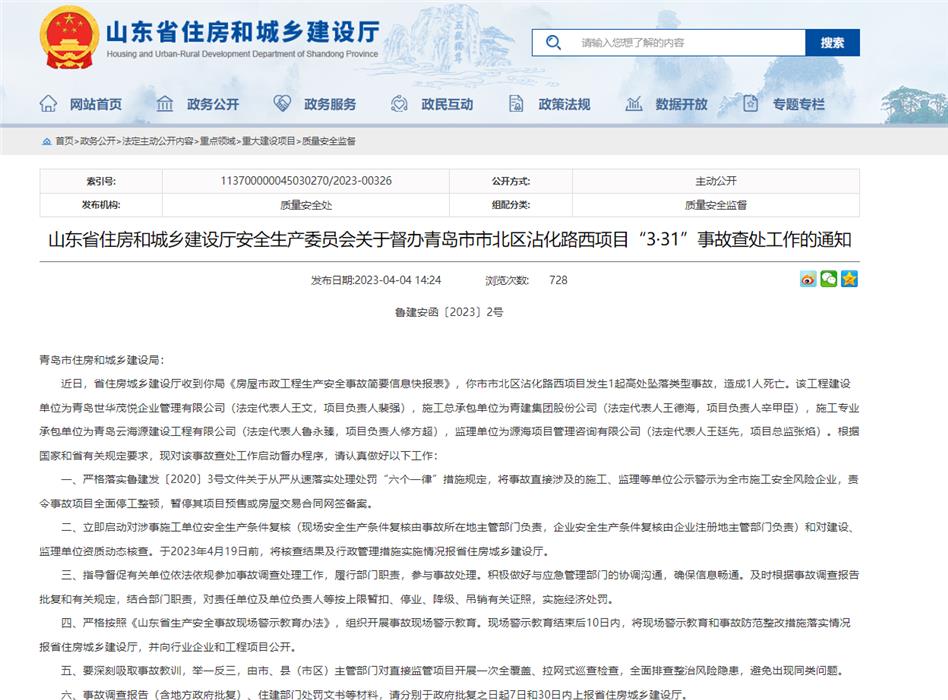Navigate to 重大建设项目 in the breadcrumb
Image resolution: width=948 pixels, height=700 pixels.
tap(269, 141)
